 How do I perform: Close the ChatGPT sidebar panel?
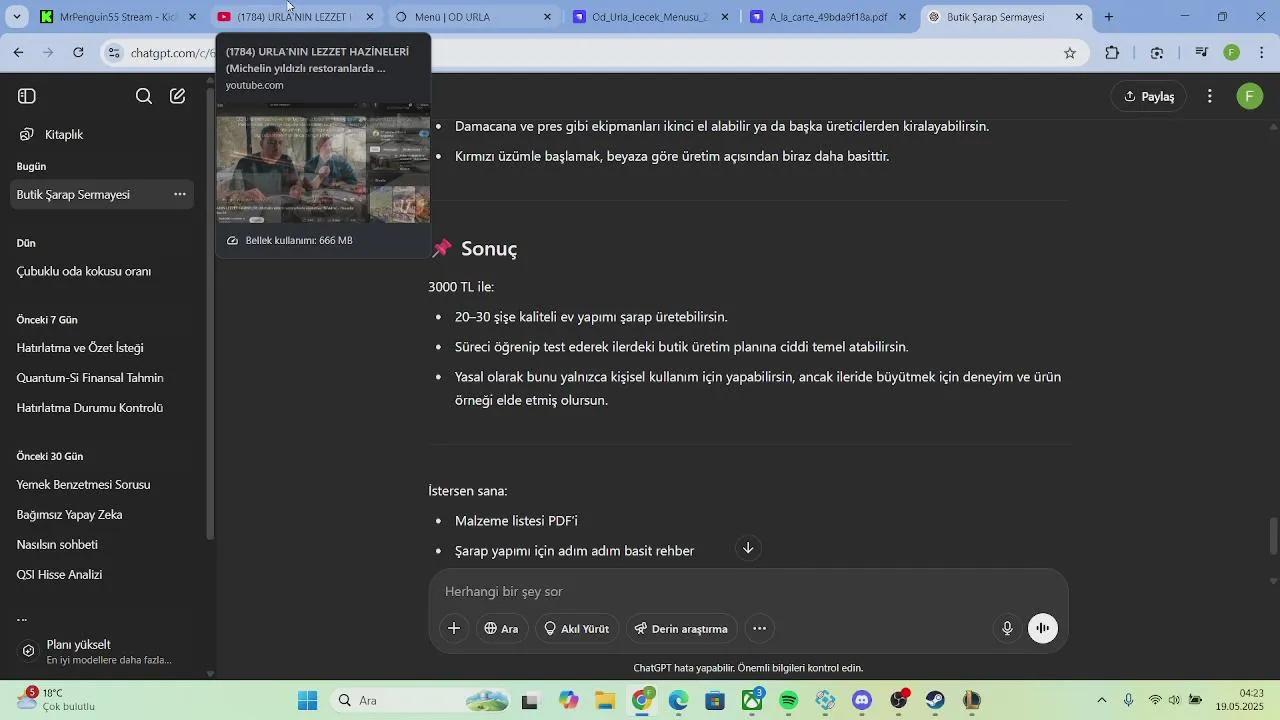27,96
